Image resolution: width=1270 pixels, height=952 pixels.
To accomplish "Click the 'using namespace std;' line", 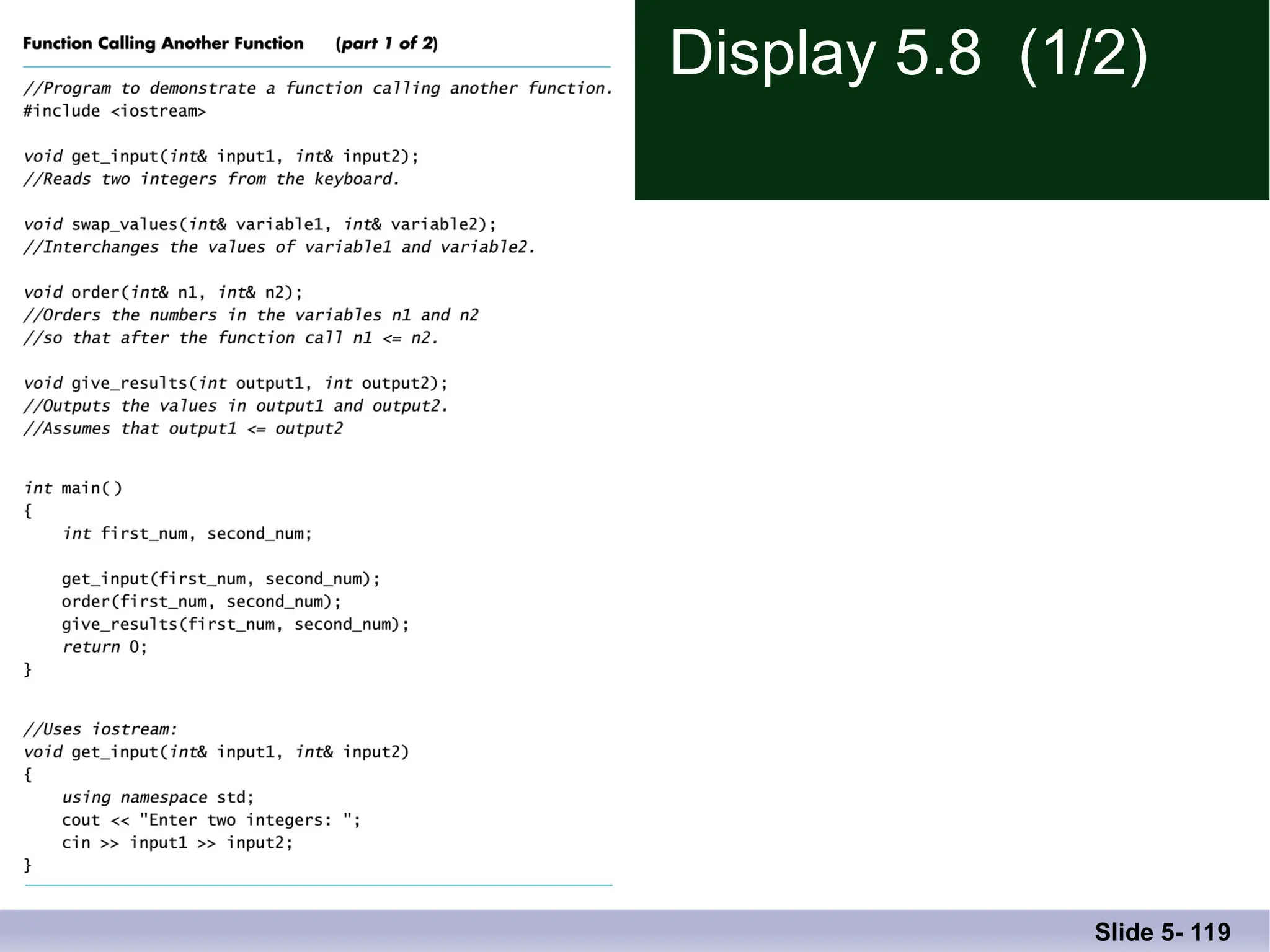I will click(158, 798).
